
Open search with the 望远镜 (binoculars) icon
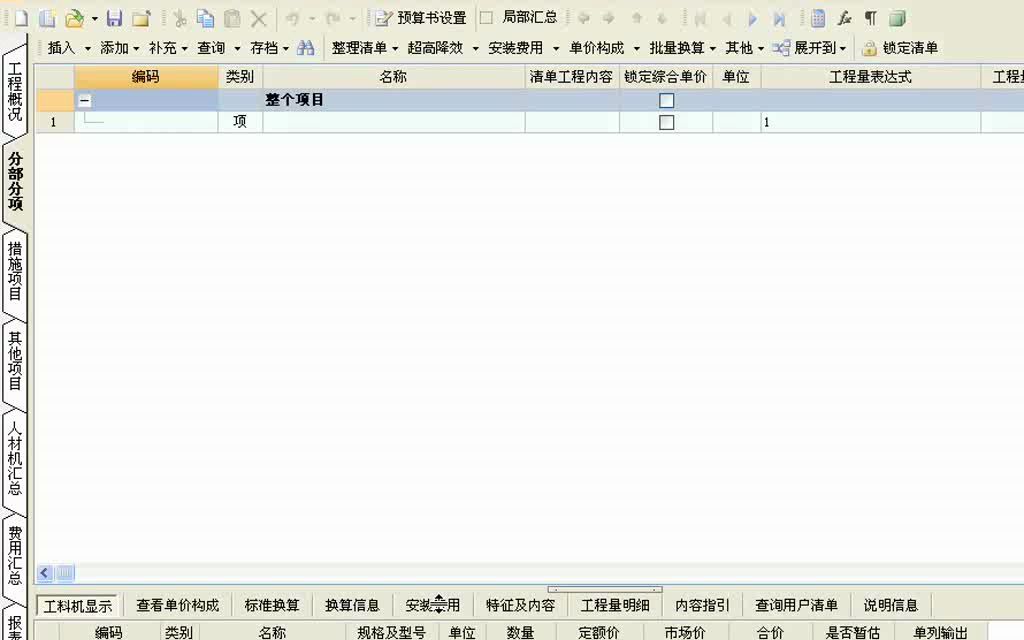(x=307, y=47)
